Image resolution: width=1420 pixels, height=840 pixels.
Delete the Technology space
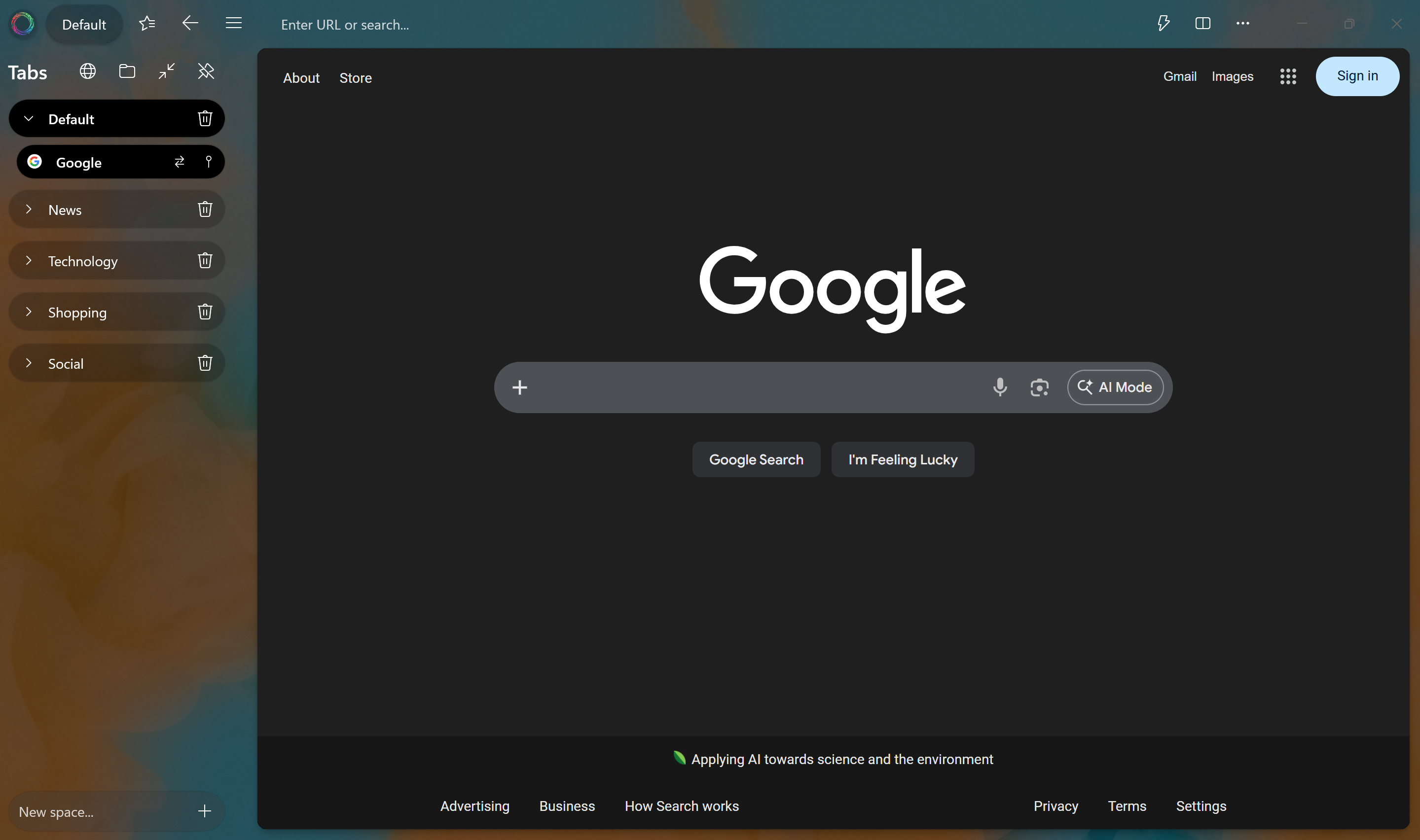pyautogui.click(x=205, y=260)
